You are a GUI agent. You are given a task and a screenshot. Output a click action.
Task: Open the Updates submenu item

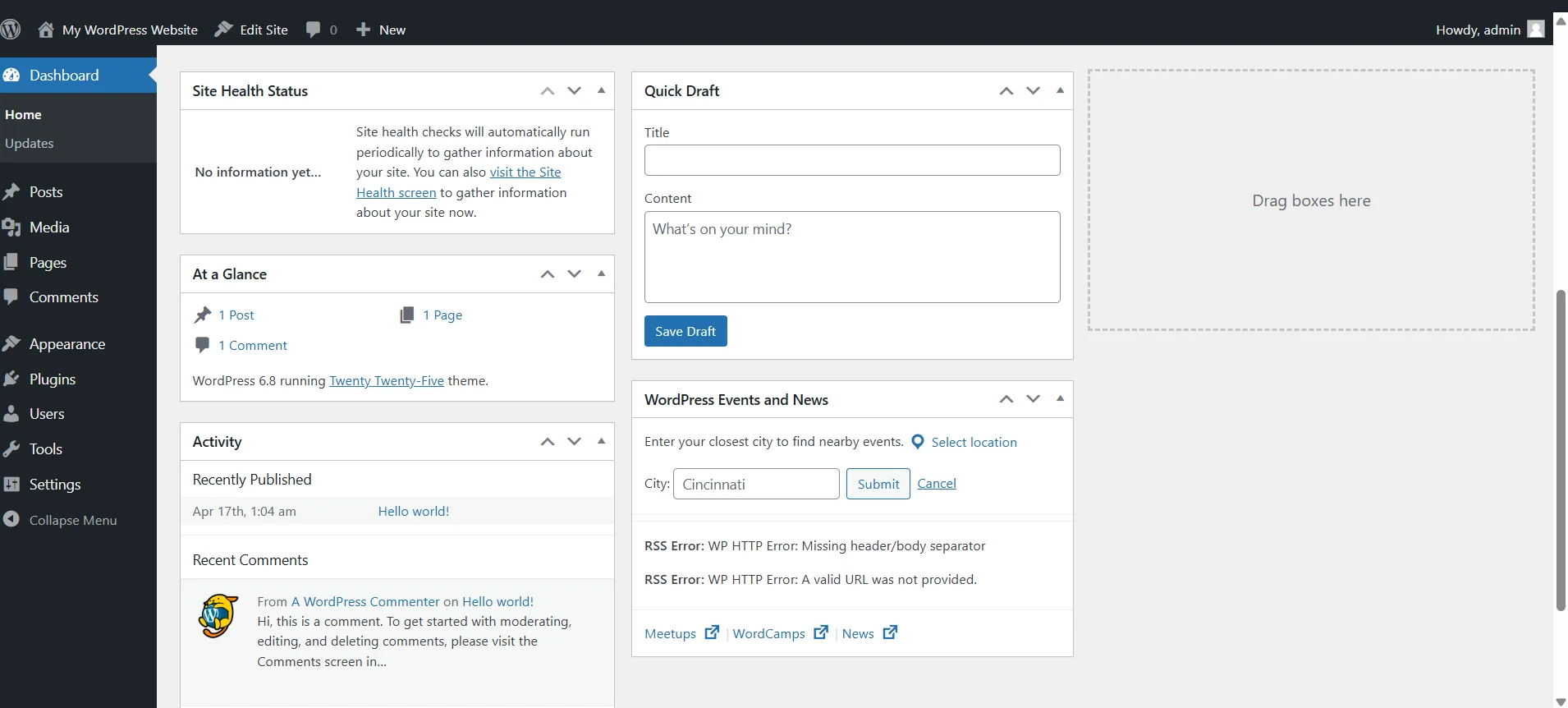pos(30,143)
